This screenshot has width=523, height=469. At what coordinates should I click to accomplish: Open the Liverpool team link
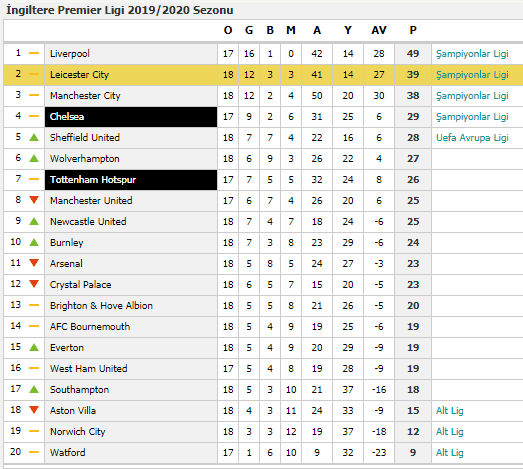coord(70,53)
